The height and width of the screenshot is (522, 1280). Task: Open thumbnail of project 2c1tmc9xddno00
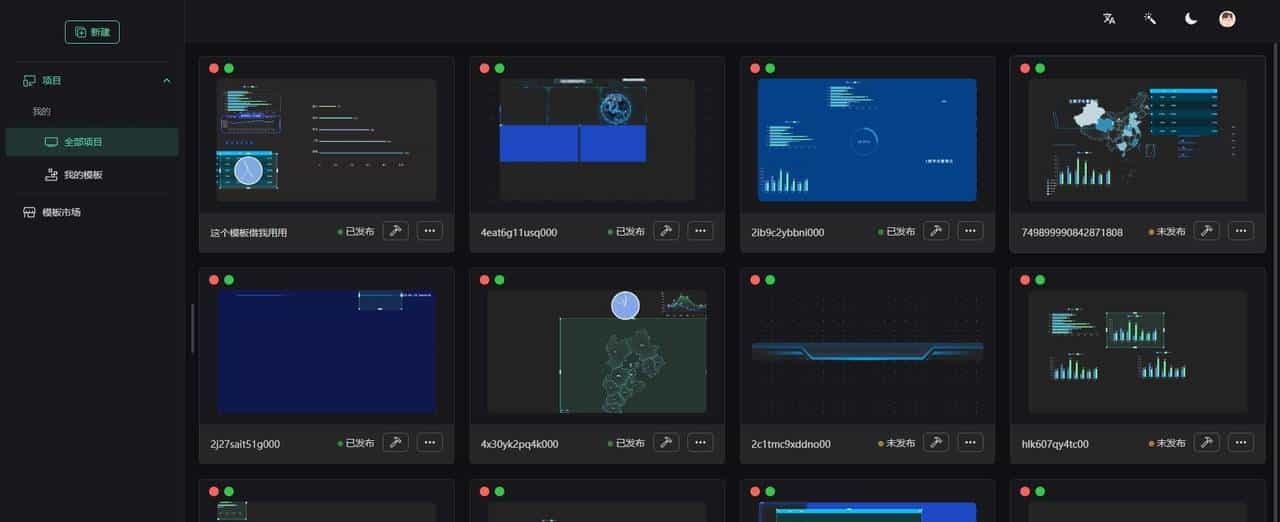pos(867,352)
